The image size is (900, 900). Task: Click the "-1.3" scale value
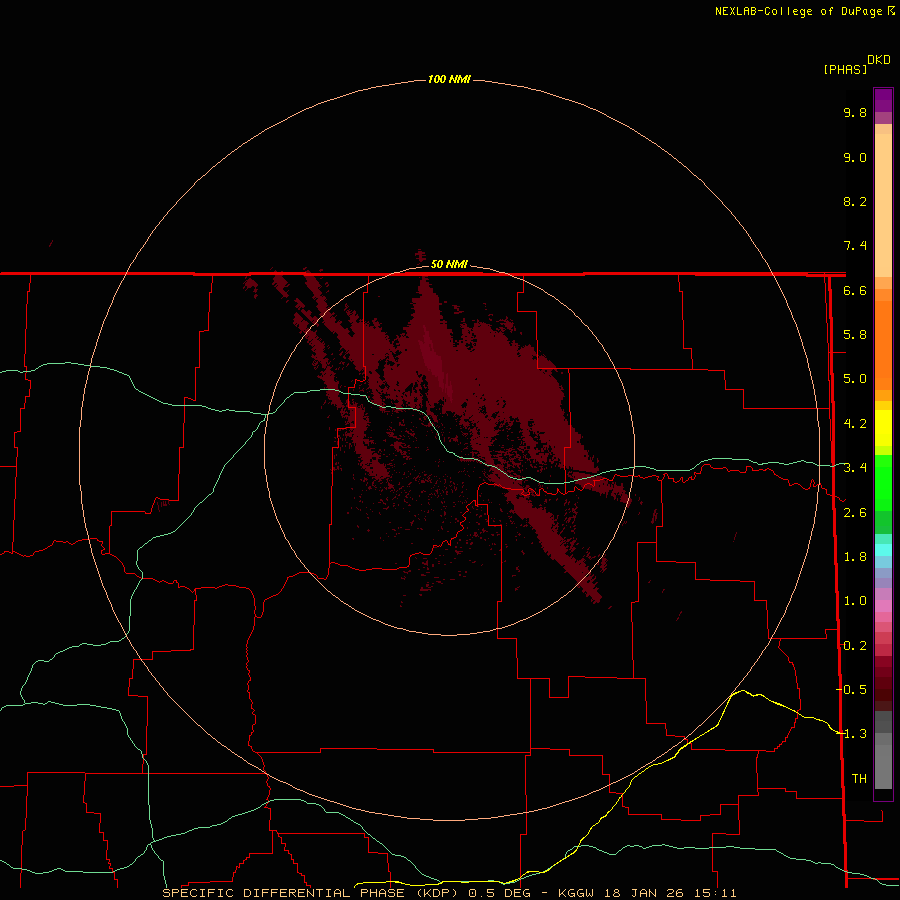(x=851, y=734)
